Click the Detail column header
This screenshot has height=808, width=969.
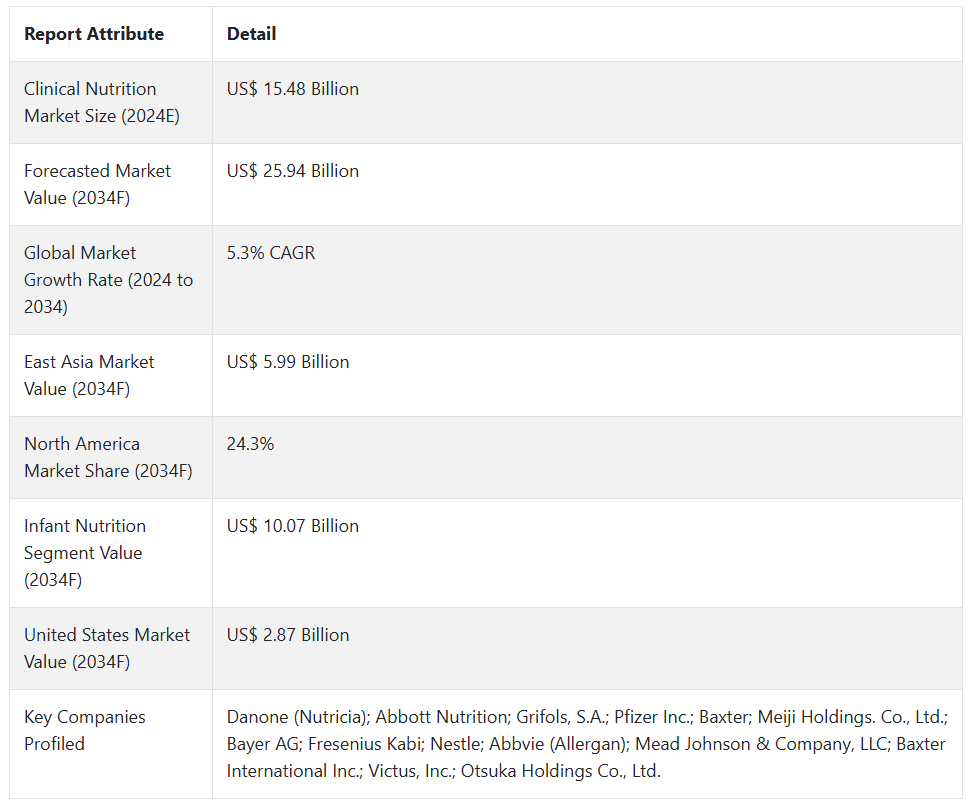[251, 34]
